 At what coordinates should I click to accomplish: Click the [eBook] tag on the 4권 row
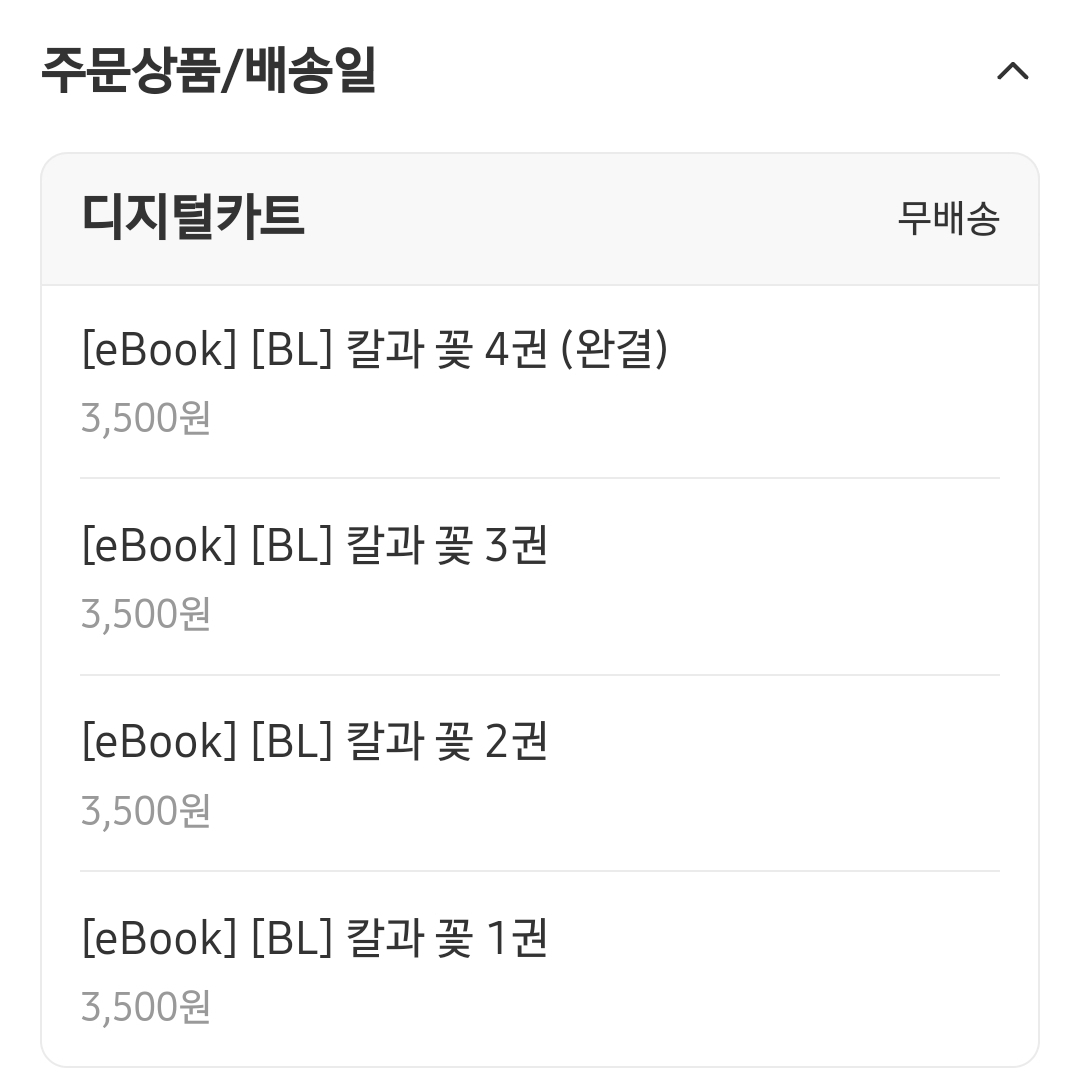tap(159, 349)
